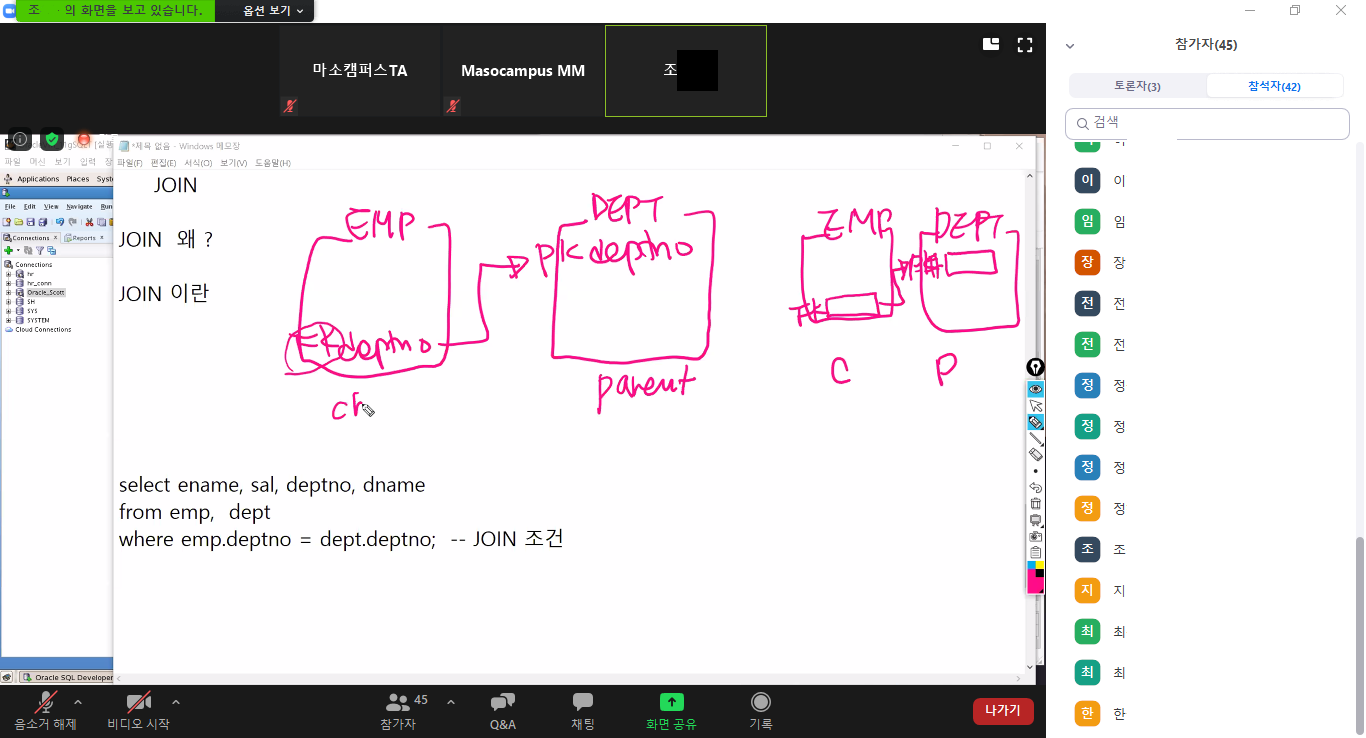Toggle the annotation eye visibility icon
This screenshot has height=738, width=1366.
tap(1036, 389)
